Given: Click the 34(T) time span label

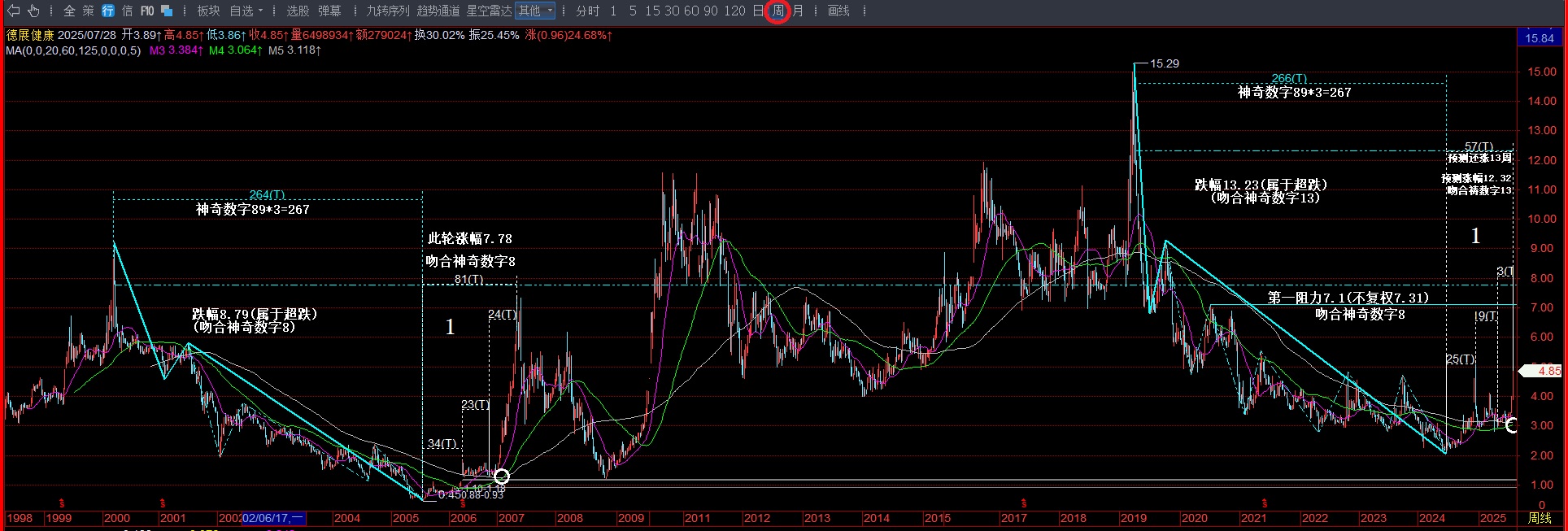Looking at the screenshot, I should pos(442,443).
